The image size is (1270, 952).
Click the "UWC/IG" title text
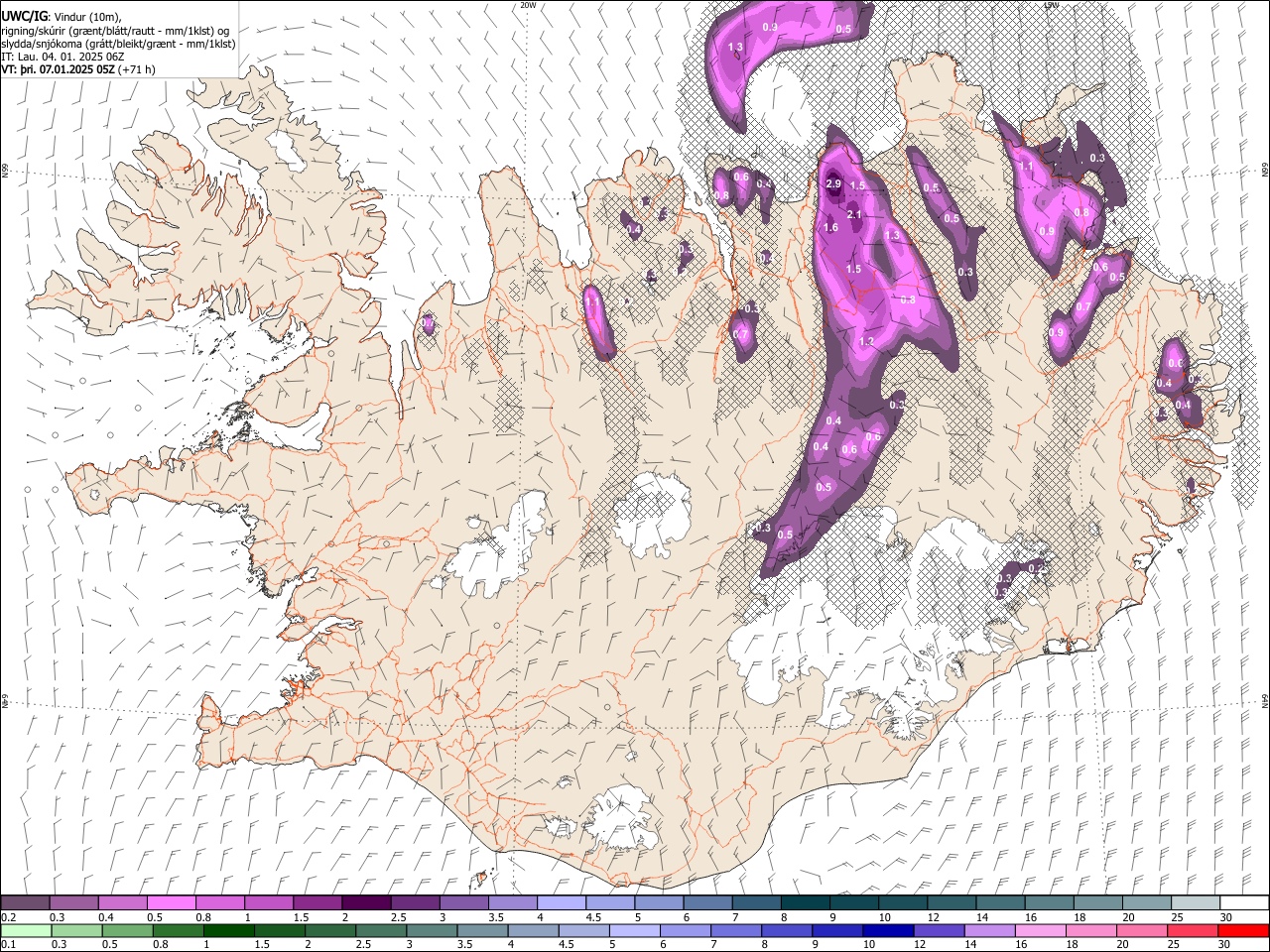coord(24,15)
